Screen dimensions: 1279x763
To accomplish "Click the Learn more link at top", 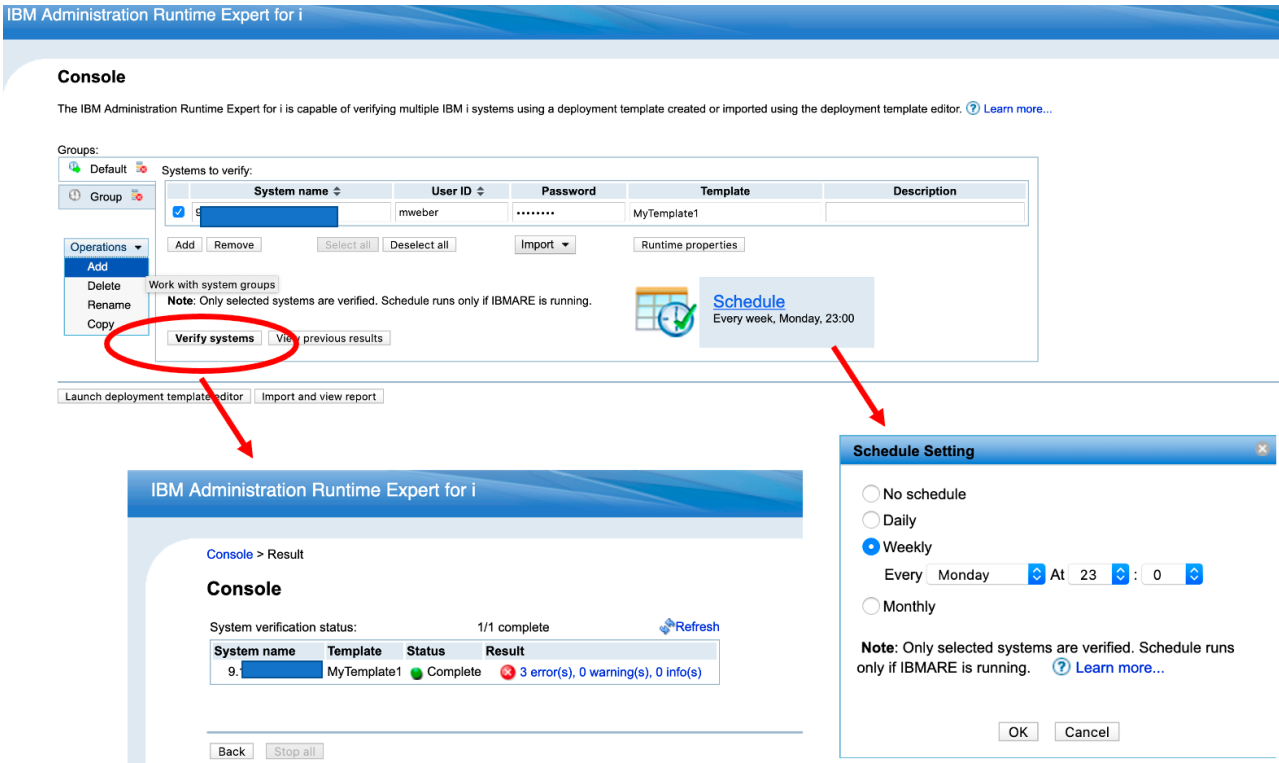I will pyautogui.click(x=1018, y=109).
